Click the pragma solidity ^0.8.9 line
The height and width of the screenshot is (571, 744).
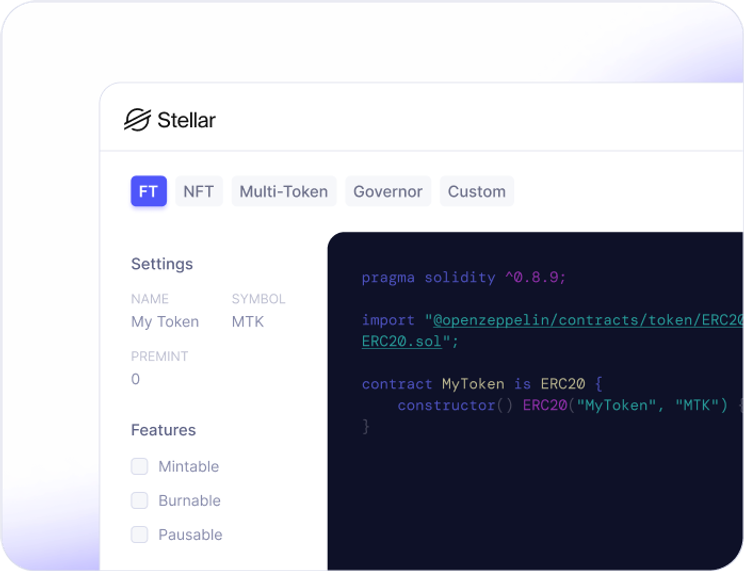point(464,278)
